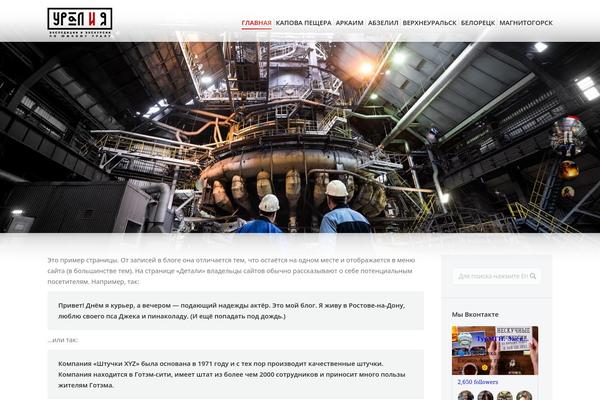Click the sidebar search input field
This screenshot has height=400, width=600.
point(496,276)
